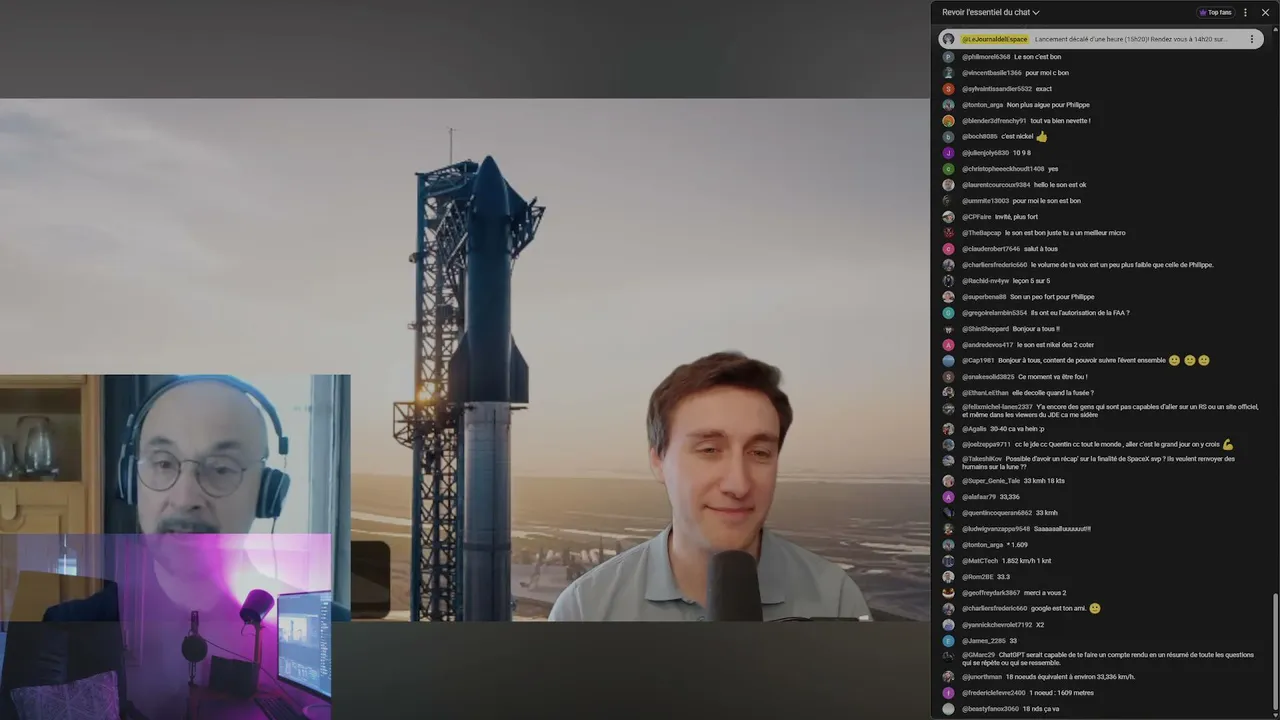
Task: Open the Top fans leaderboard
Action: [1215, 12]
